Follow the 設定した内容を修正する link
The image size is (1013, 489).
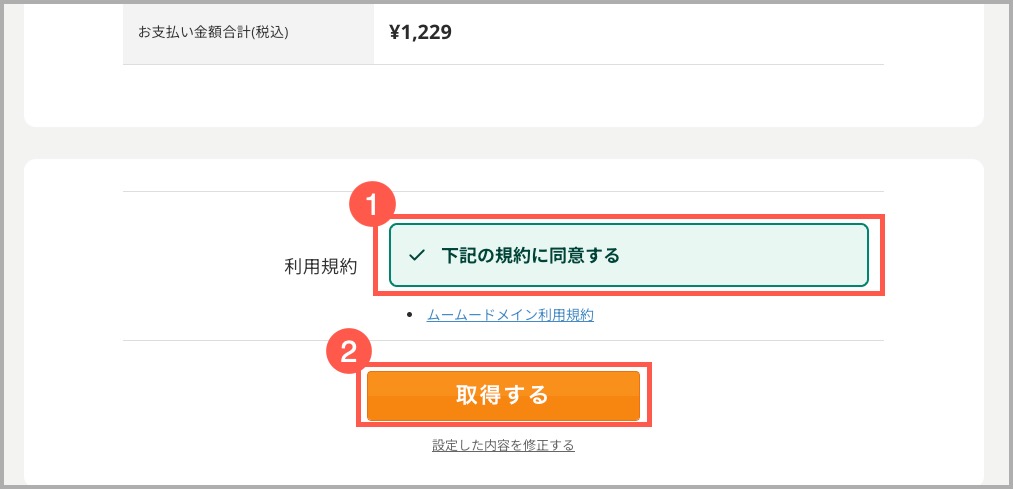click(503, 446)
